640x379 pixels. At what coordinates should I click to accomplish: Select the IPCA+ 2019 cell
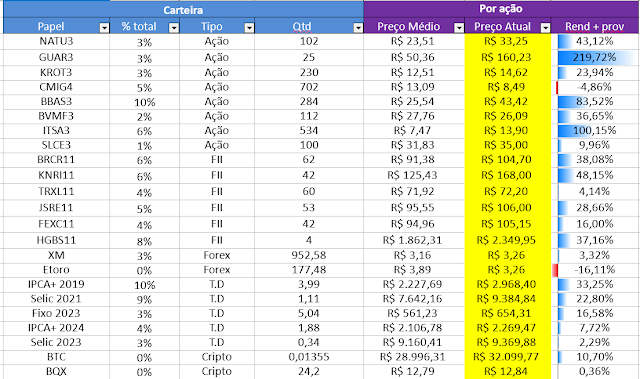click(56, 284)
